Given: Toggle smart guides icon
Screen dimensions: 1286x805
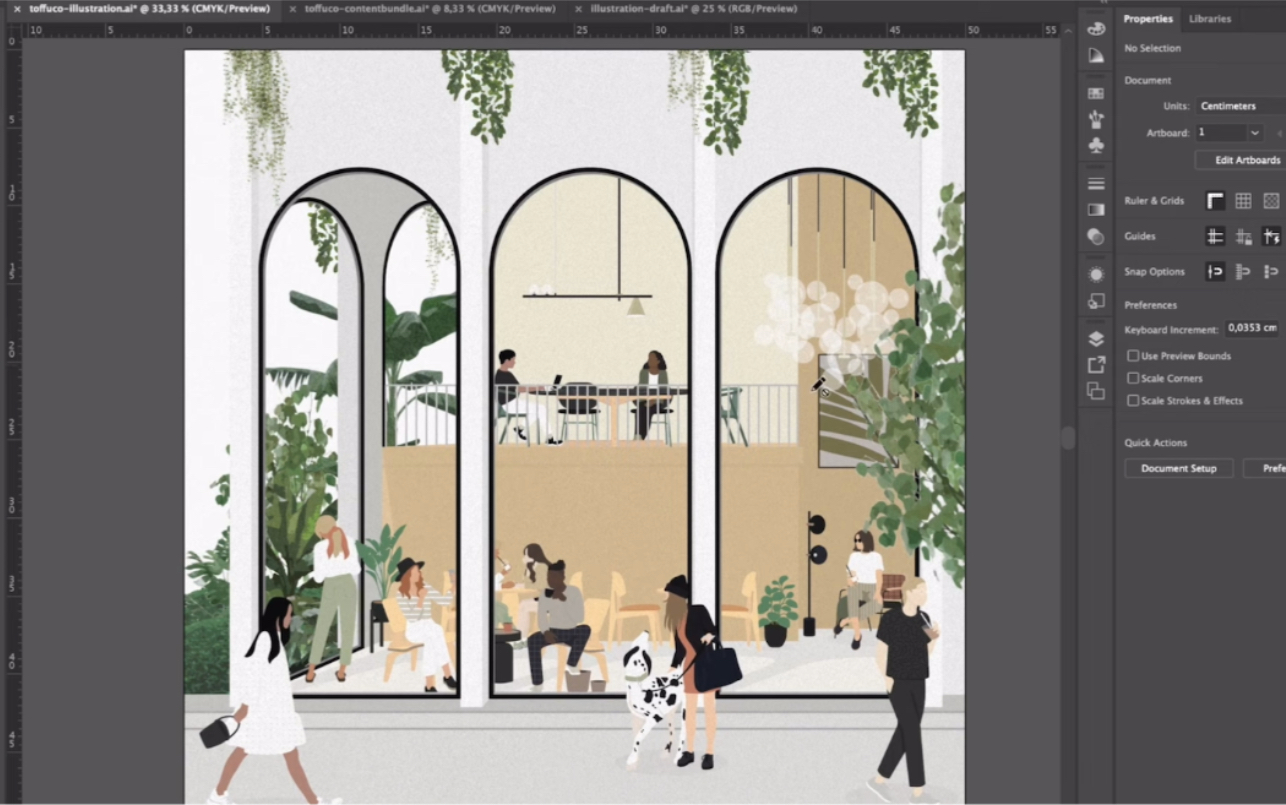Looking at the screenshot, I should pyautogui.click(x=1271, y=237).
